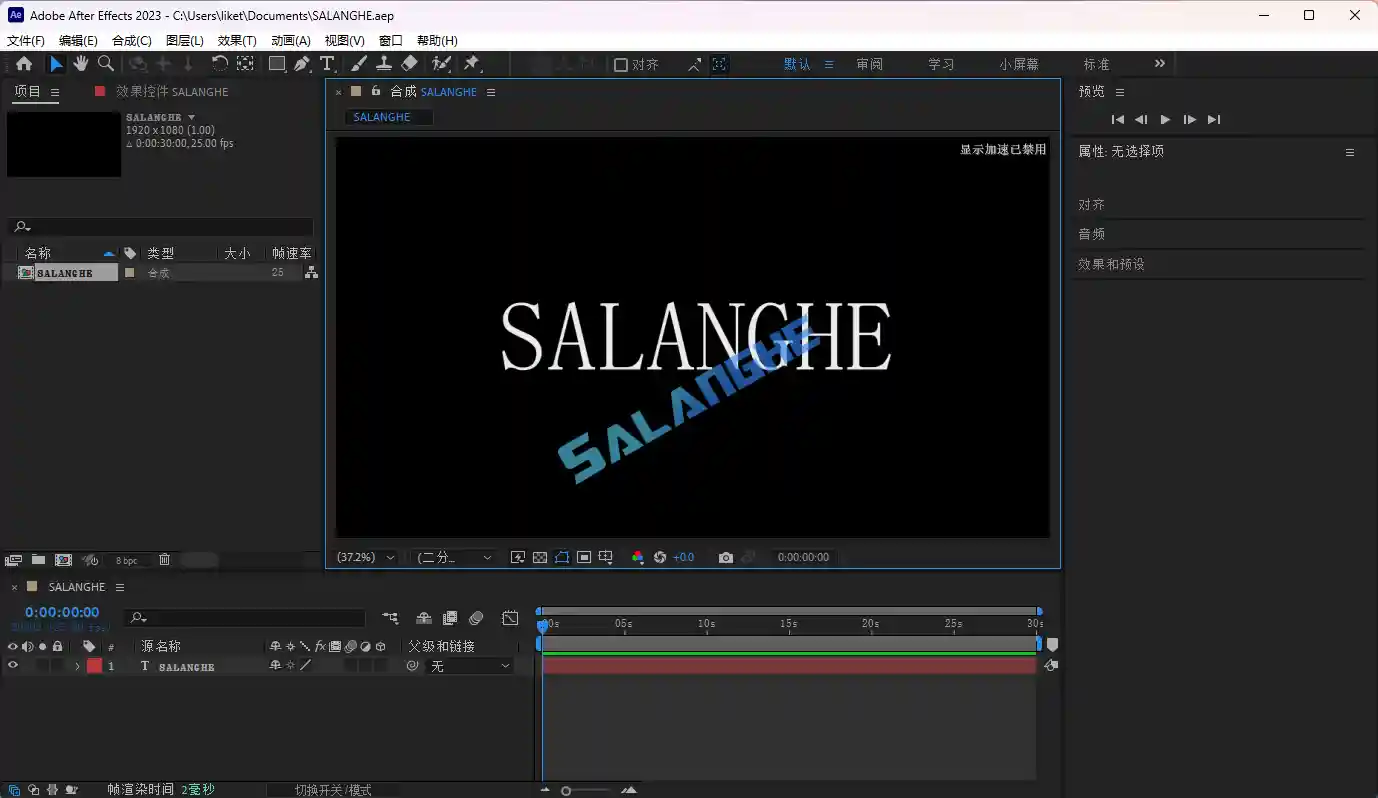Open the magnification ratio dropdown showing 37.2%
Viewport: 1378px width, 798px height.
click(x=365, y=557)
